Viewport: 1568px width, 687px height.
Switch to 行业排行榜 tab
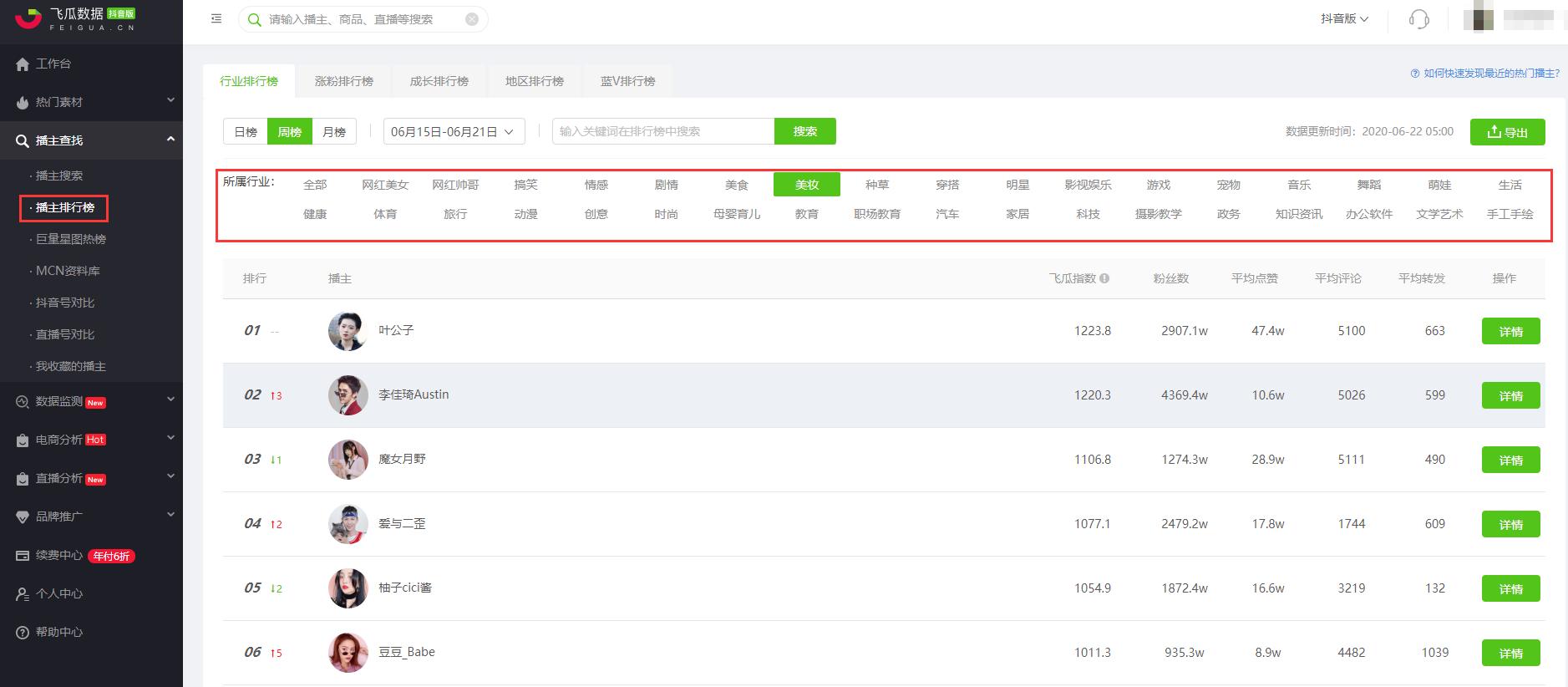[249, 81]
